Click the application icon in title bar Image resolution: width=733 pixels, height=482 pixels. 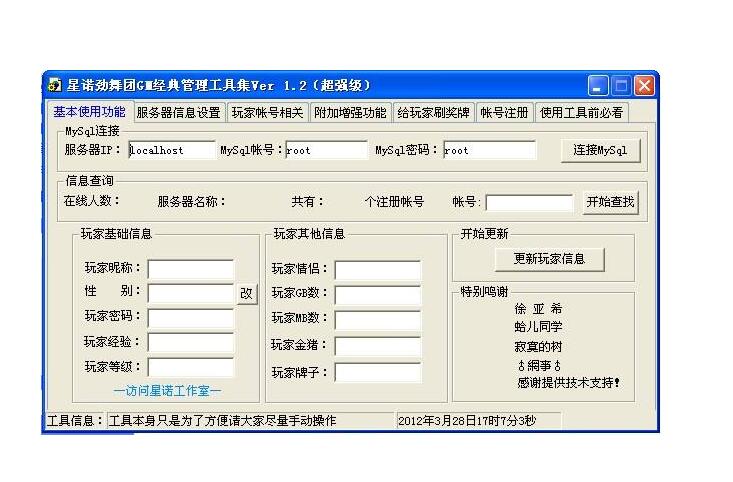[x=54, y=85]
